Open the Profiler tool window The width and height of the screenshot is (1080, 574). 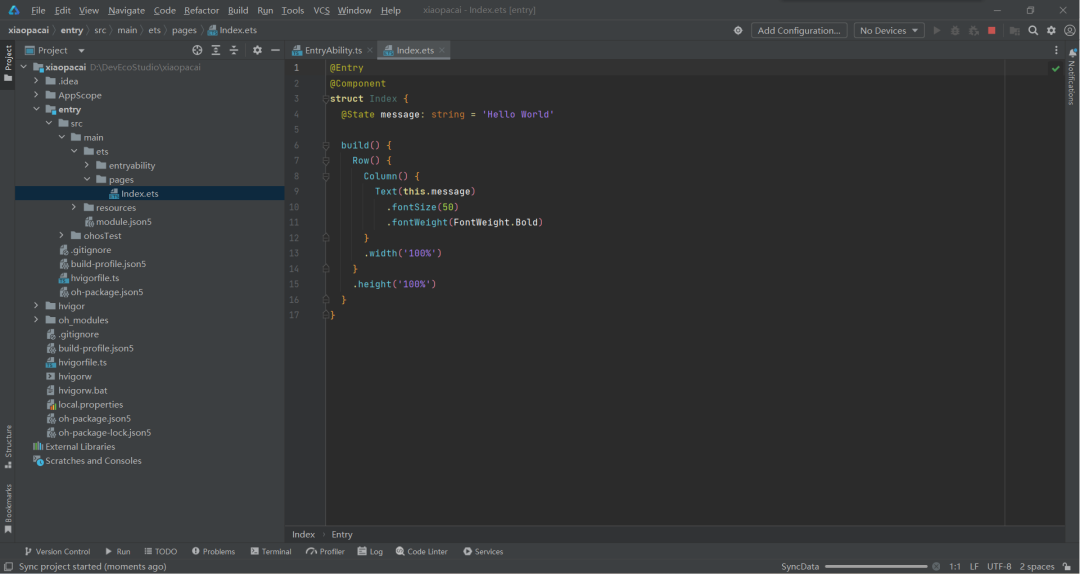325,551
